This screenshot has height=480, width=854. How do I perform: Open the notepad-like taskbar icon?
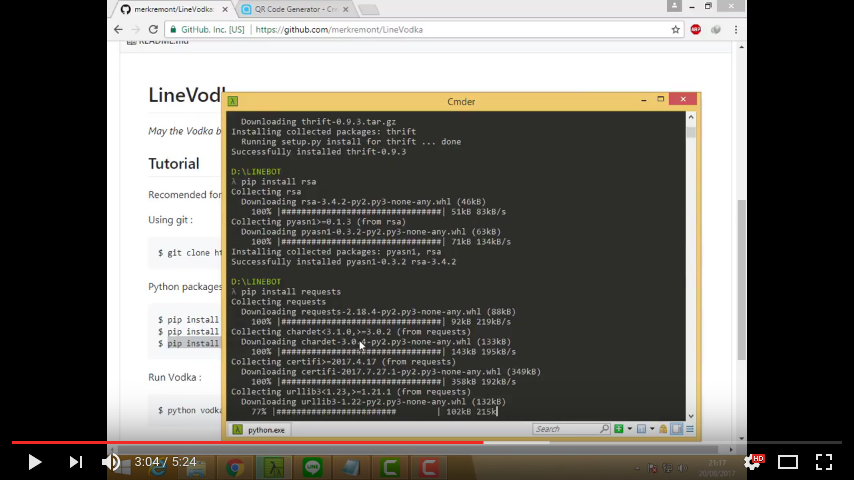[351, 467]
